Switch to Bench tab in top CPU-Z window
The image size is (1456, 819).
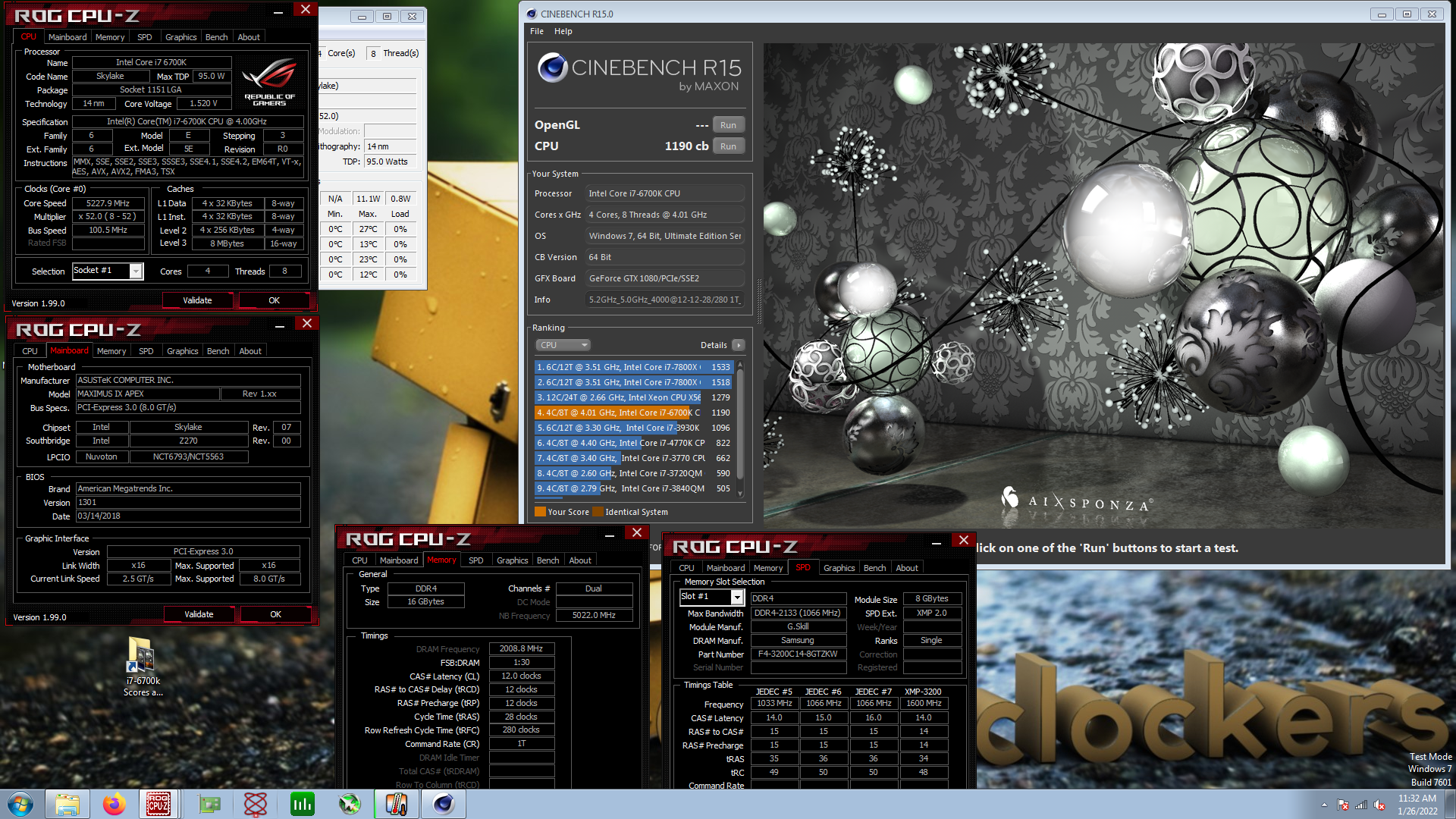pos(216,37)
